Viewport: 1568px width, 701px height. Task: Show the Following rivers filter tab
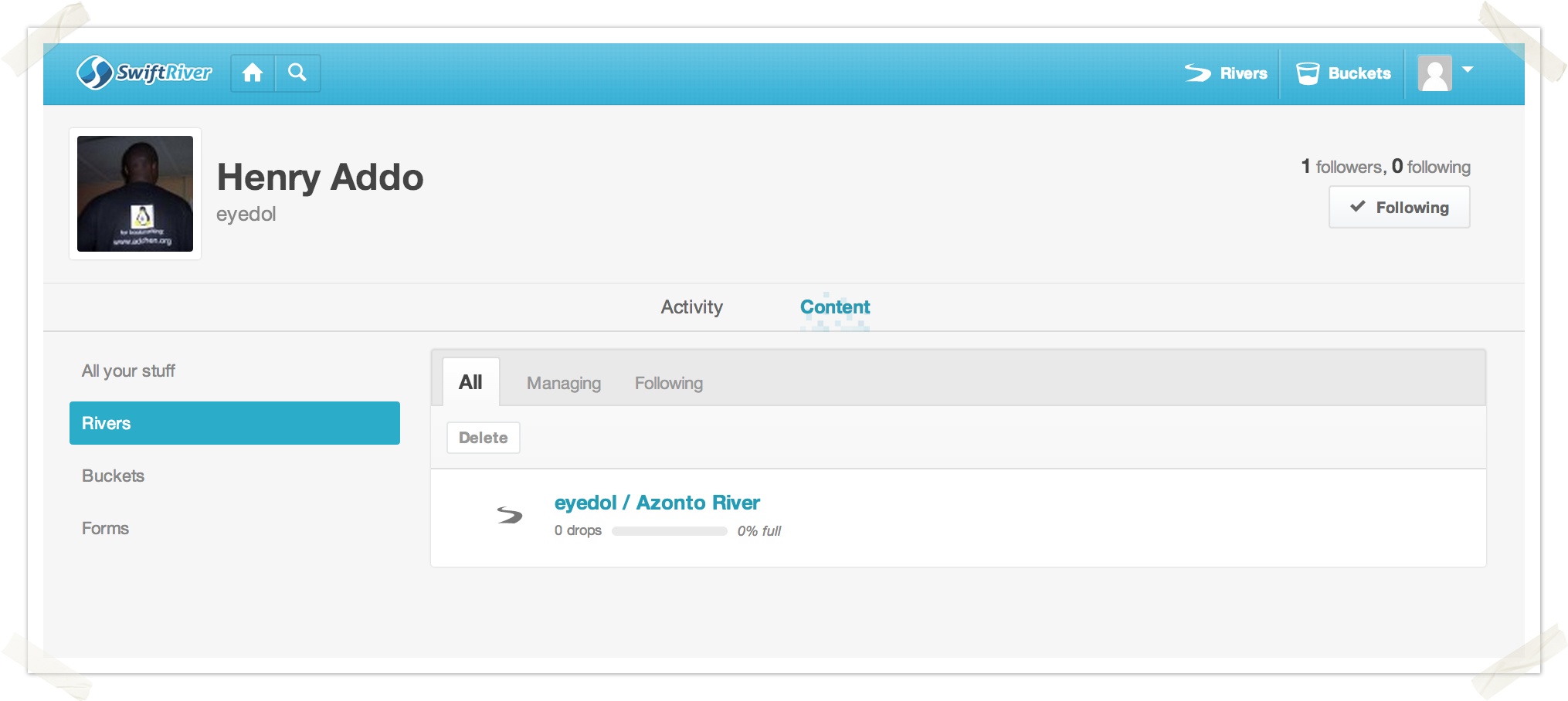tap(668, 383)
